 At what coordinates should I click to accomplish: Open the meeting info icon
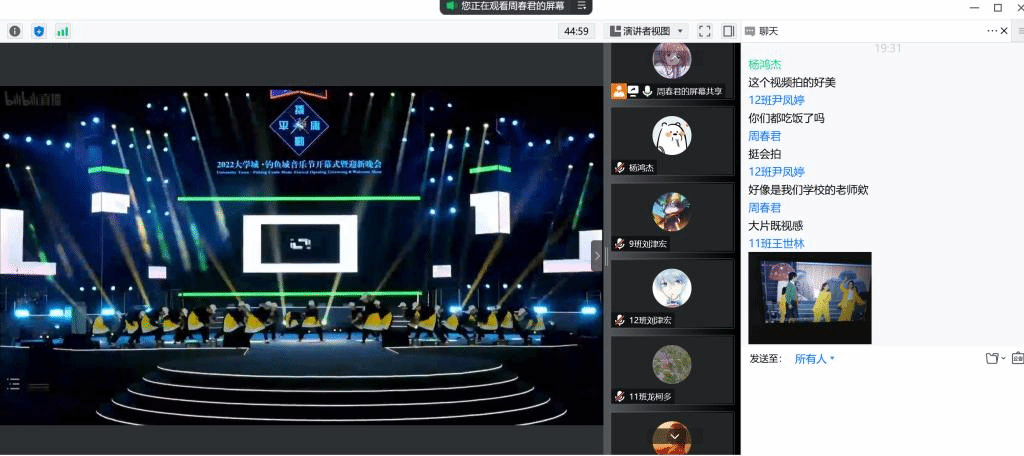tap(14, 31)
